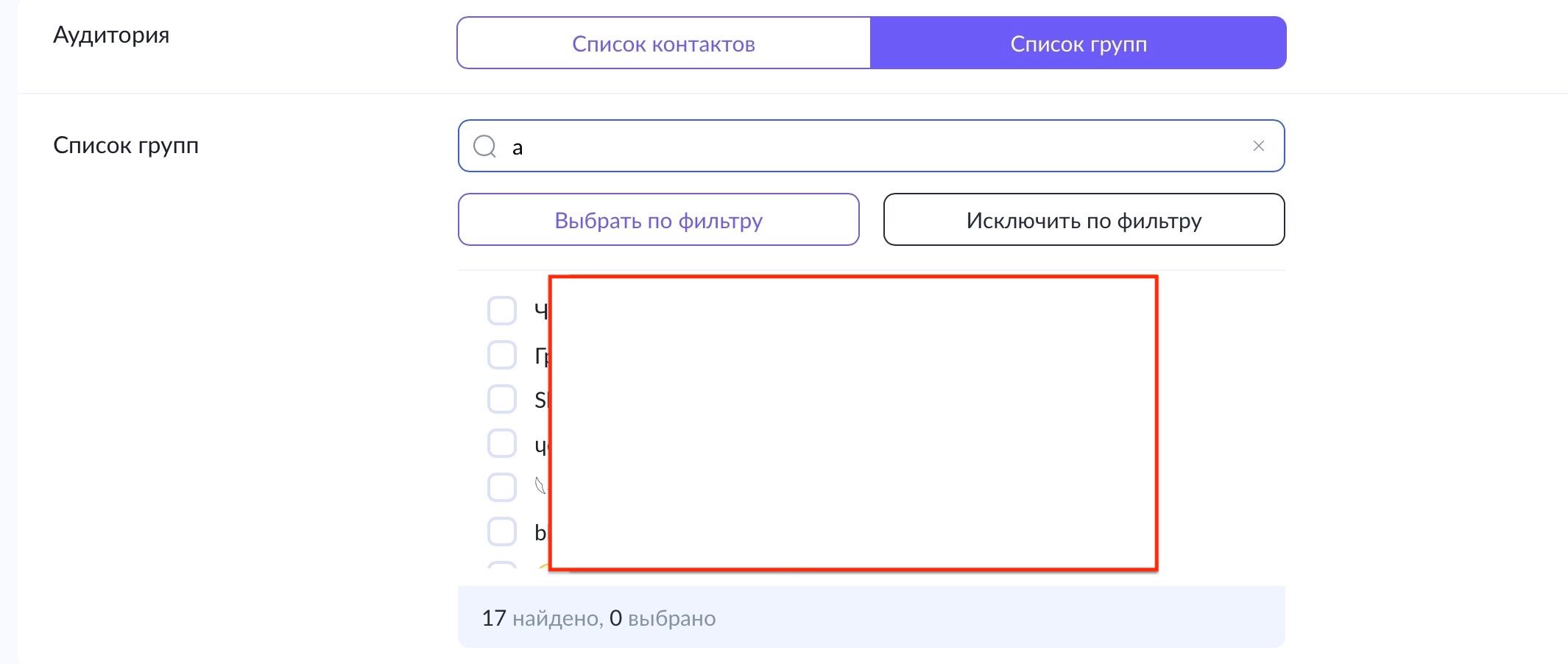Viewport: 1568px width, 664px height.
Task: Click the Список групп label left of search
Action: (126, 146)
